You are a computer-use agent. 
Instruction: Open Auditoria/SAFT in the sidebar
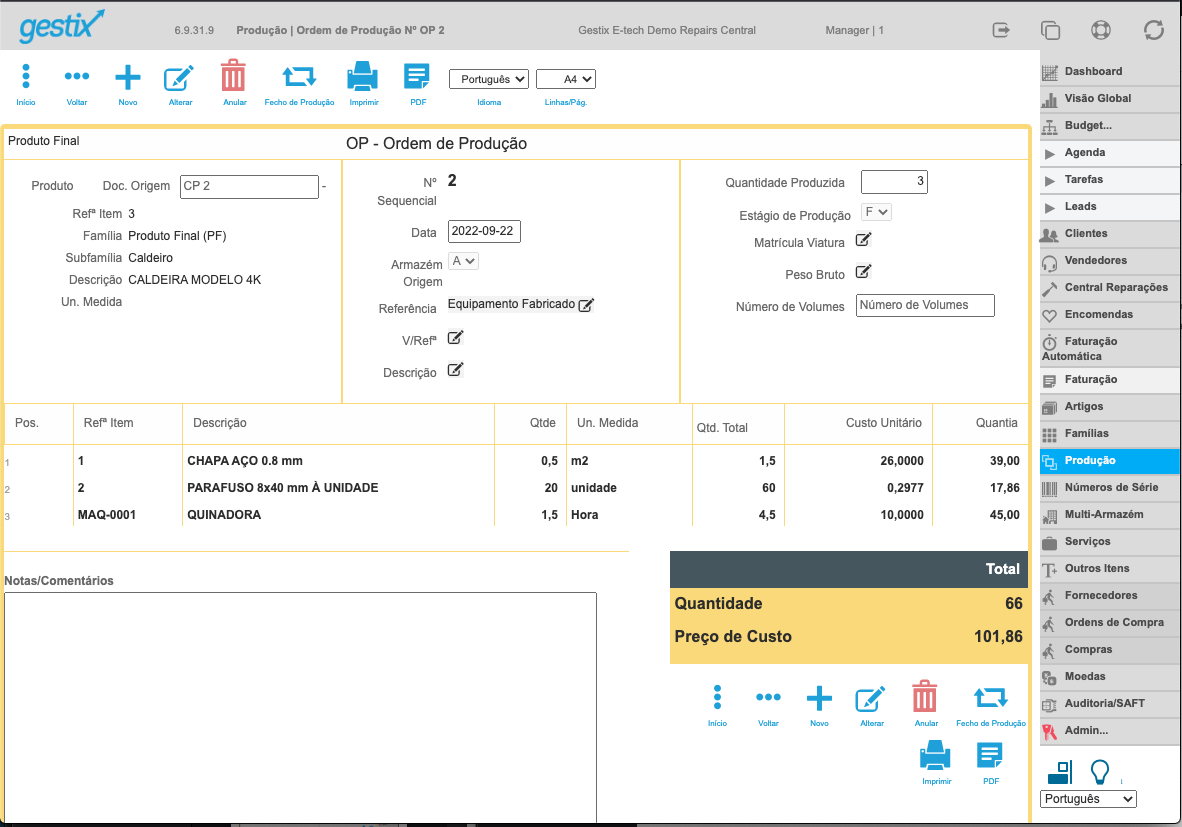coord(1110,703)
